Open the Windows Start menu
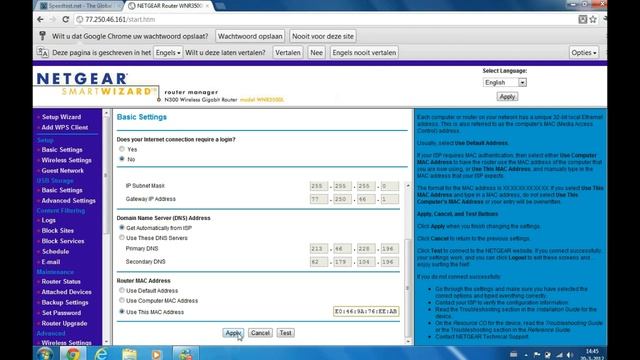Viewport: 640px width, 360px height. 44,354
